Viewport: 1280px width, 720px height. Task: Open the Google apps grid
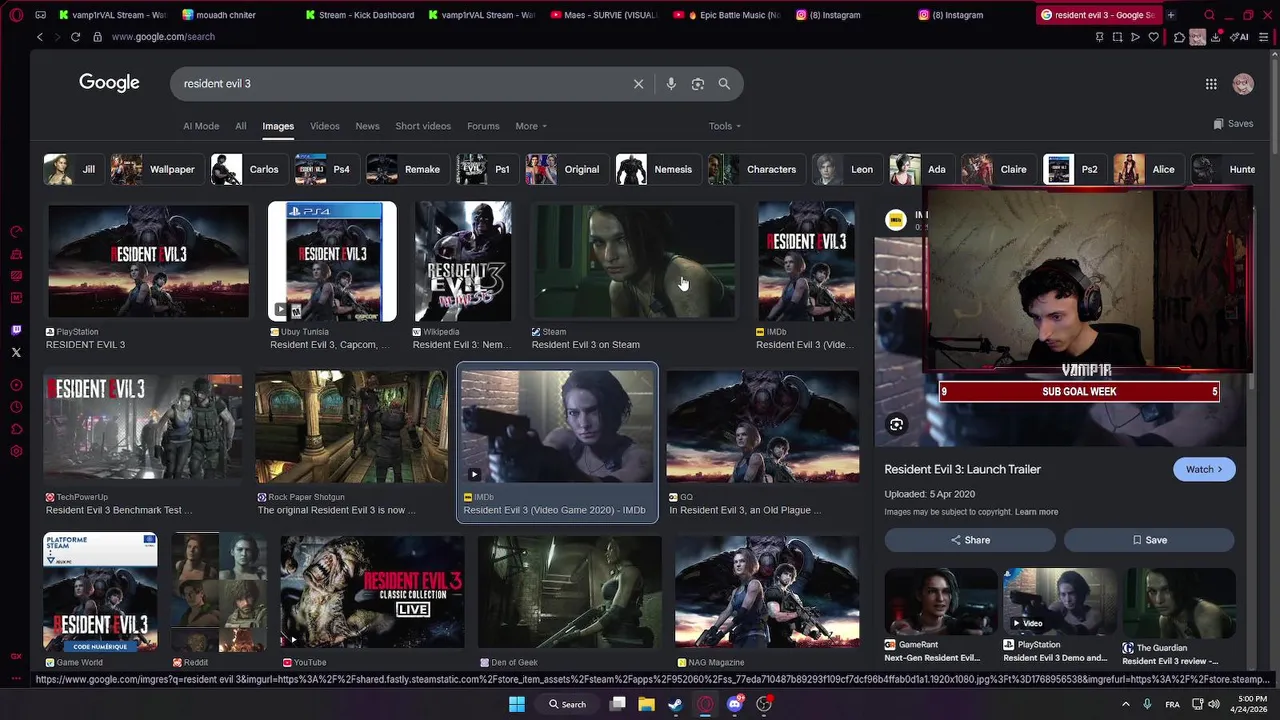click(1211, 84)
